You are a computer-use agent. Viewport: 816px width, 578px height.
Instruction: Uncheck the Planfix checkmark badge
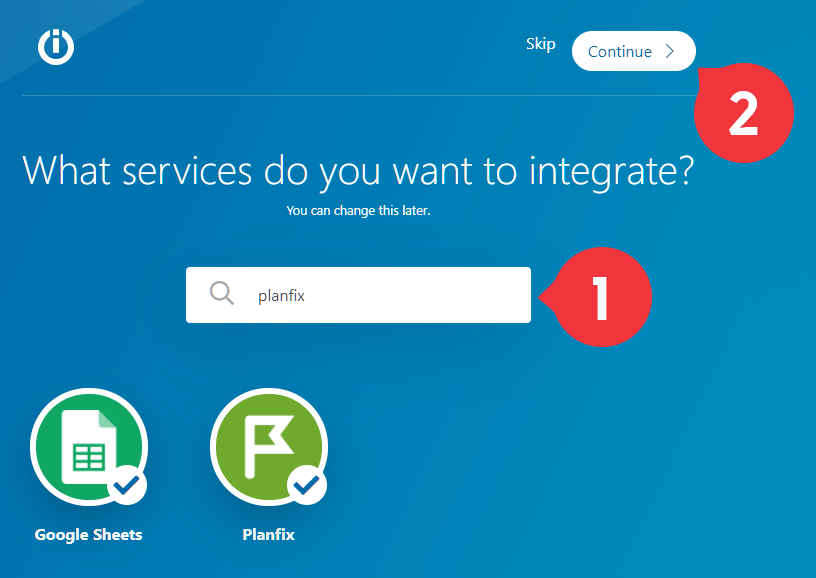pyautogui.click(x=307, y=485)
